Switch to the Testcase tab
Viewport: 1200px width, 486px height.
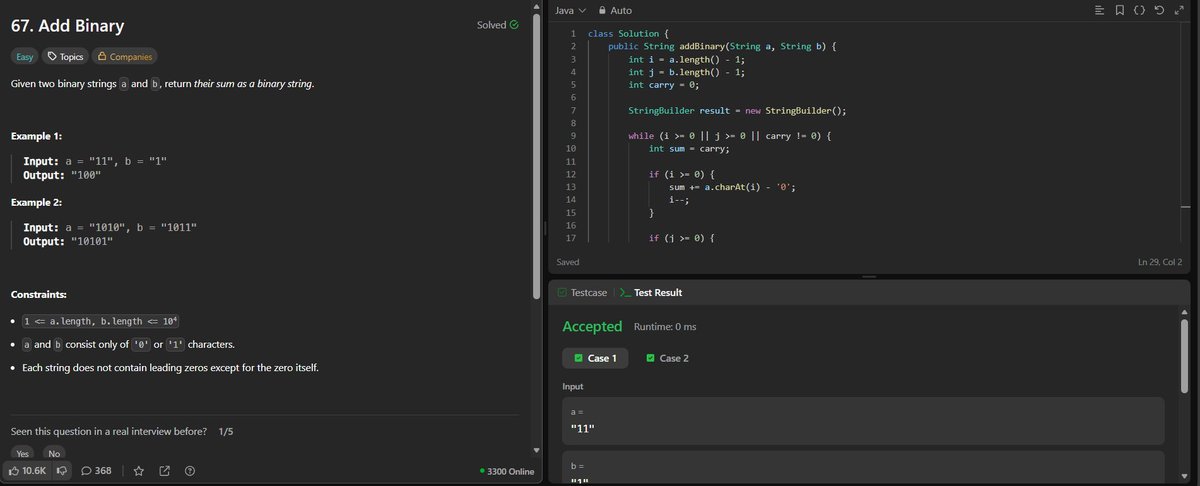click(x=582, y=293)
